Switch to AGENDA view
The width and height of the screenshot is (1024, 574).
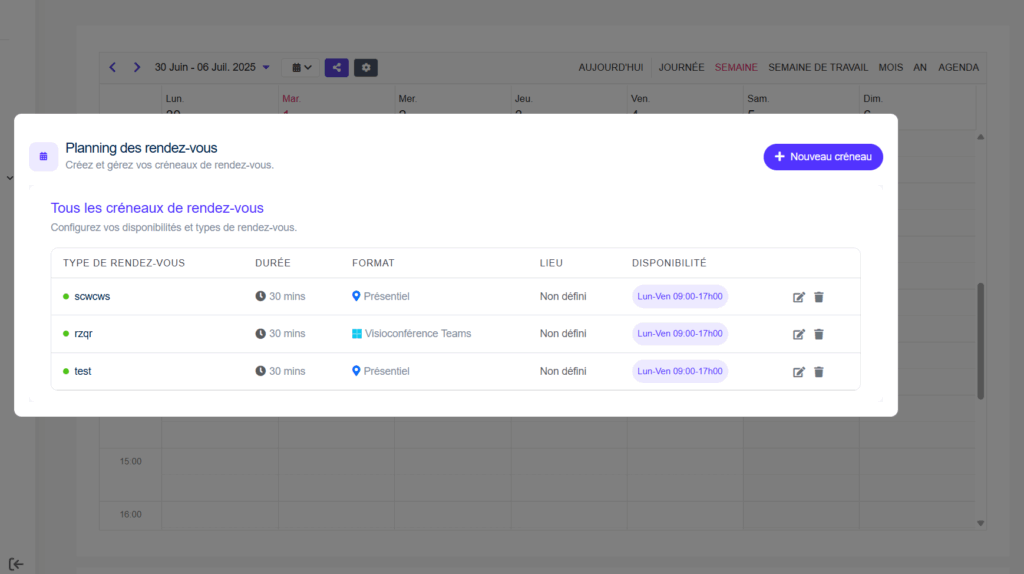coord(958,67)
